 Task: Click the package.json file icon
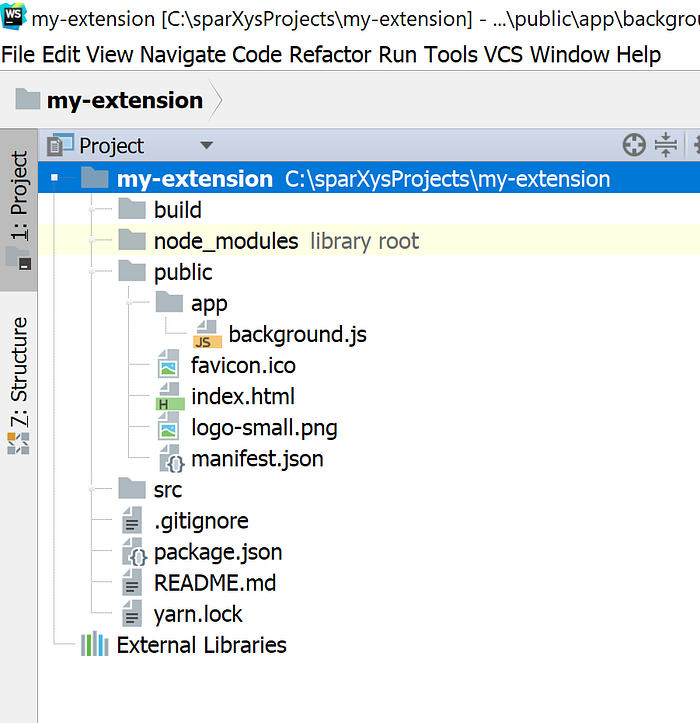click(x=134, y=552)
